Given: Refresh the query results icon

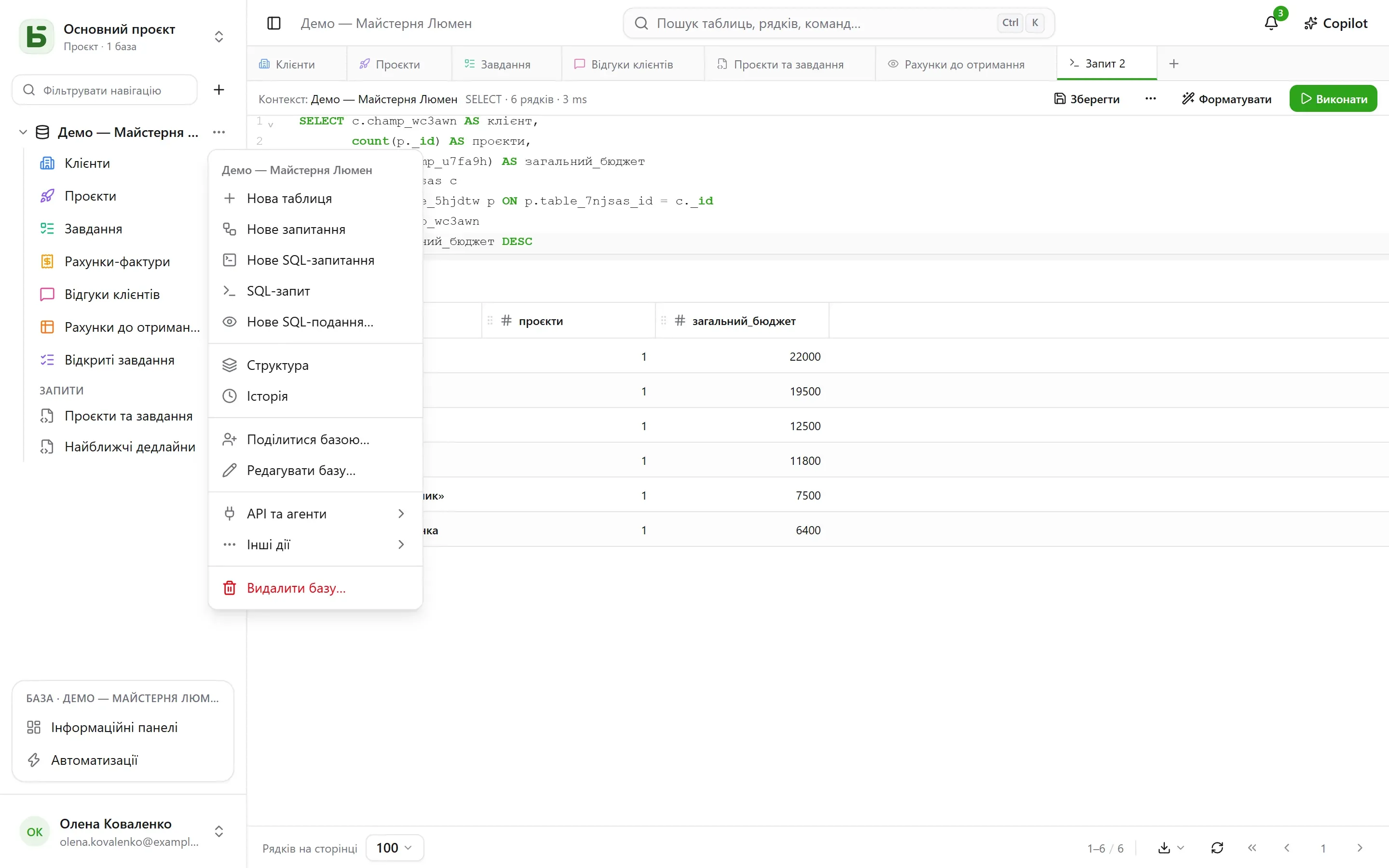Looking at the screenshot, I should 1217,847.
